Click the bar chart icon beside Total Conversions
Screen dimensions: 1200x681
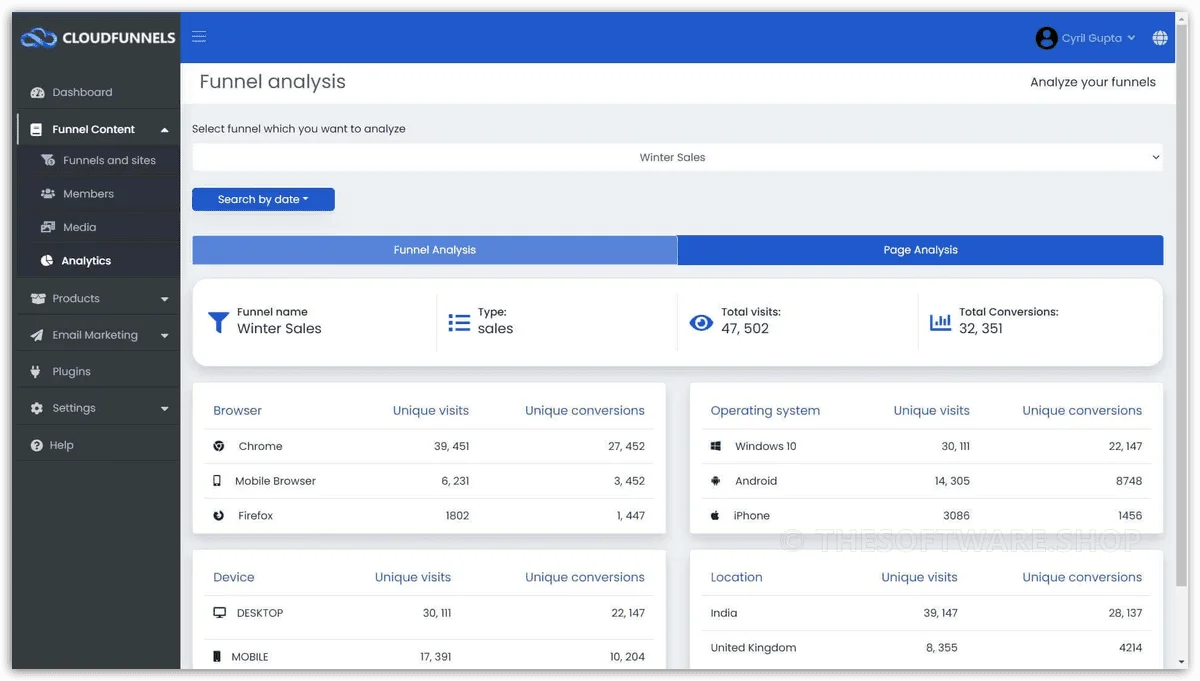(x=940, y=322)
